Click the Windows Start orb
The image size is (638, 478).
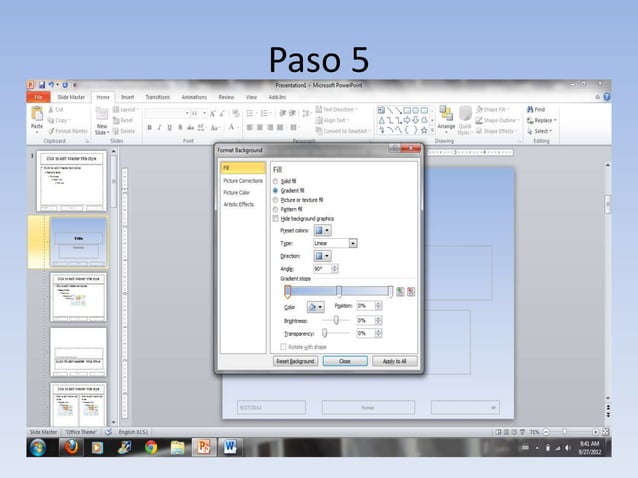[x=38, y=447]
